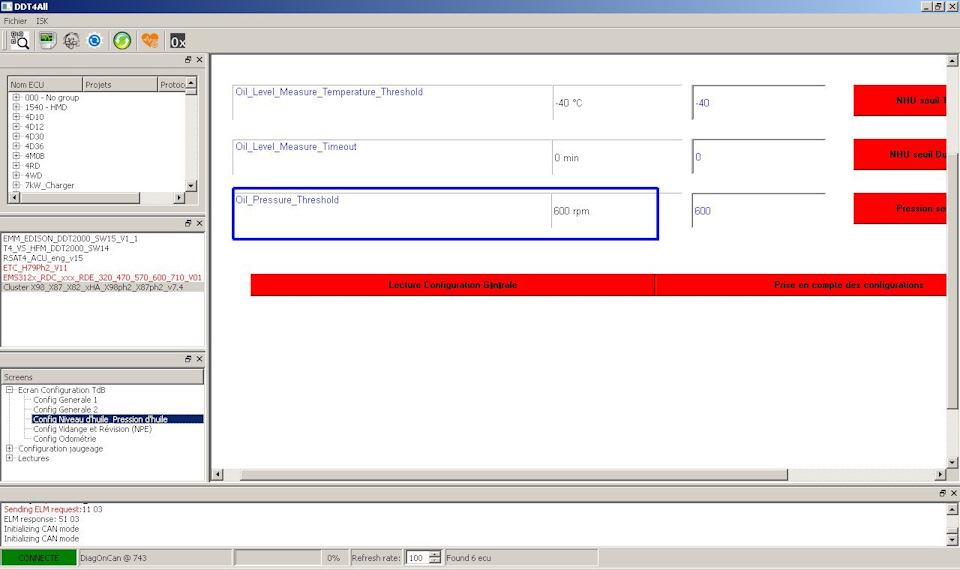Expand the 4WD tree node
960x570 pixels.
[16, 175]
